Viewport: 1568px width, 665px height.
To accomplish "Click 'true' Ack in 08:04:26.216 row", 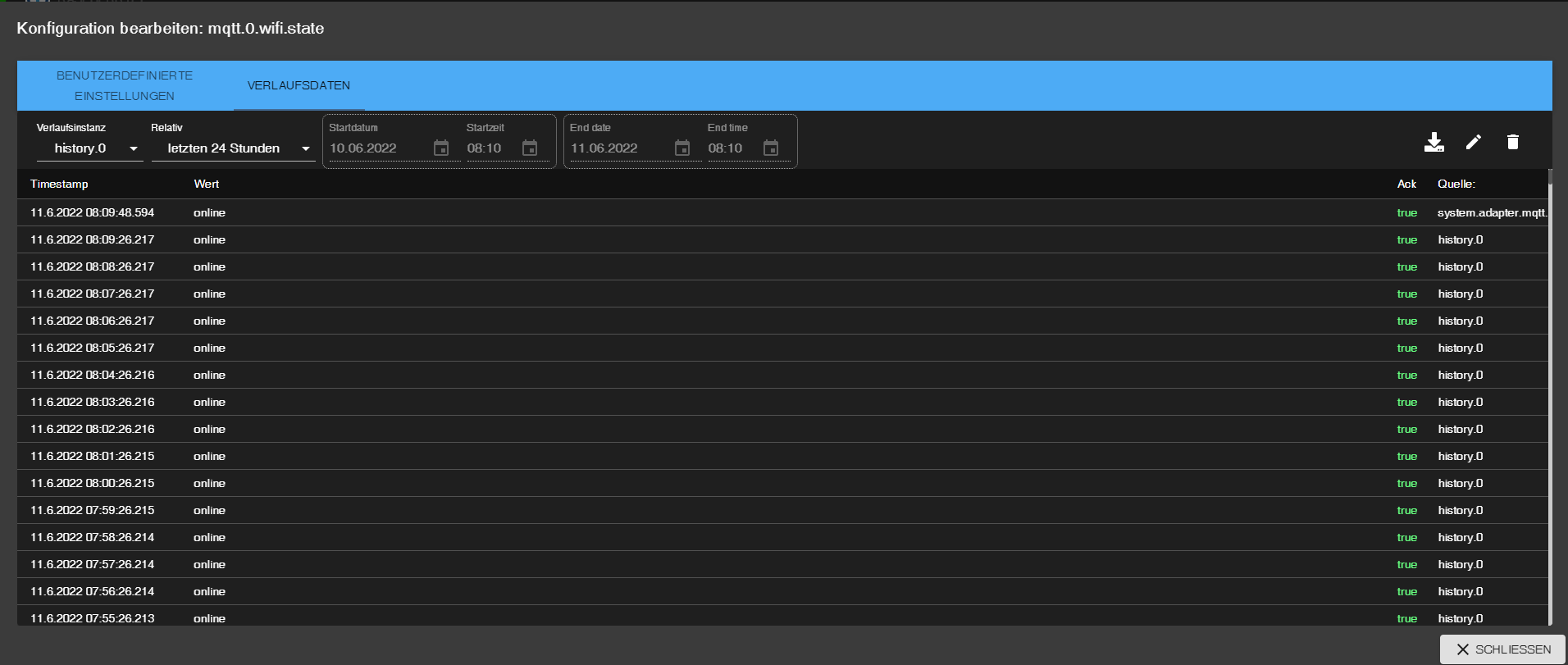I will [1407, 375].
